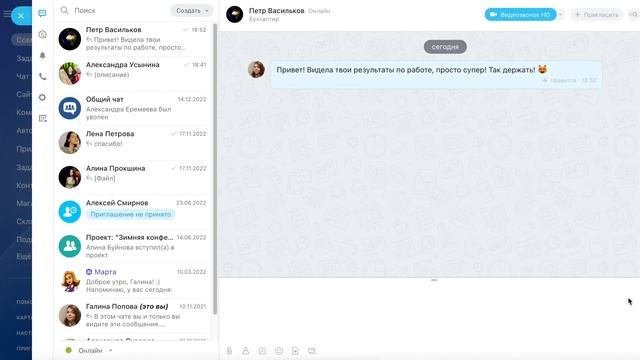The width and height of the screenshot is (640, 360).
Task: Open the telephony phone icon
Action: [42, 76]
